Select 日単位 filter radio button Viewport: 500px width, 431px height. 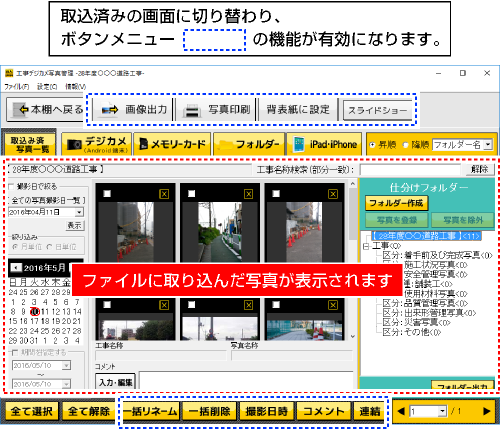[49, 247]
